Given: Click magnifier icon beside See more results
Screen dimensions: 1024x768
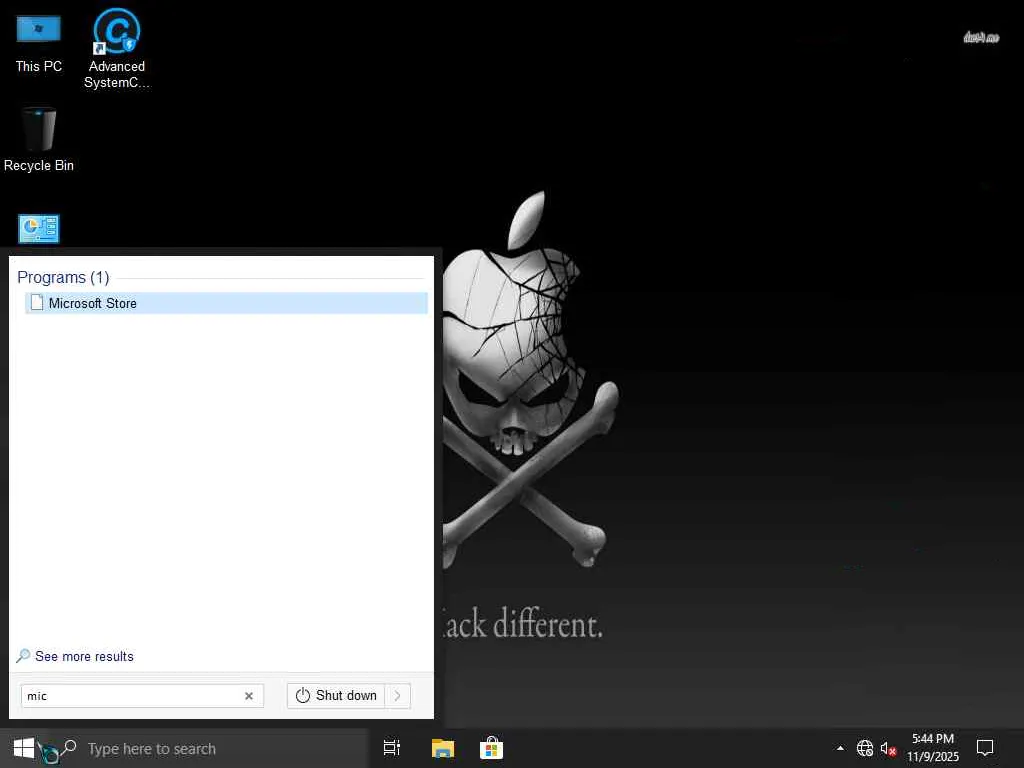Looking at the screenshot, I should (24, 656).
